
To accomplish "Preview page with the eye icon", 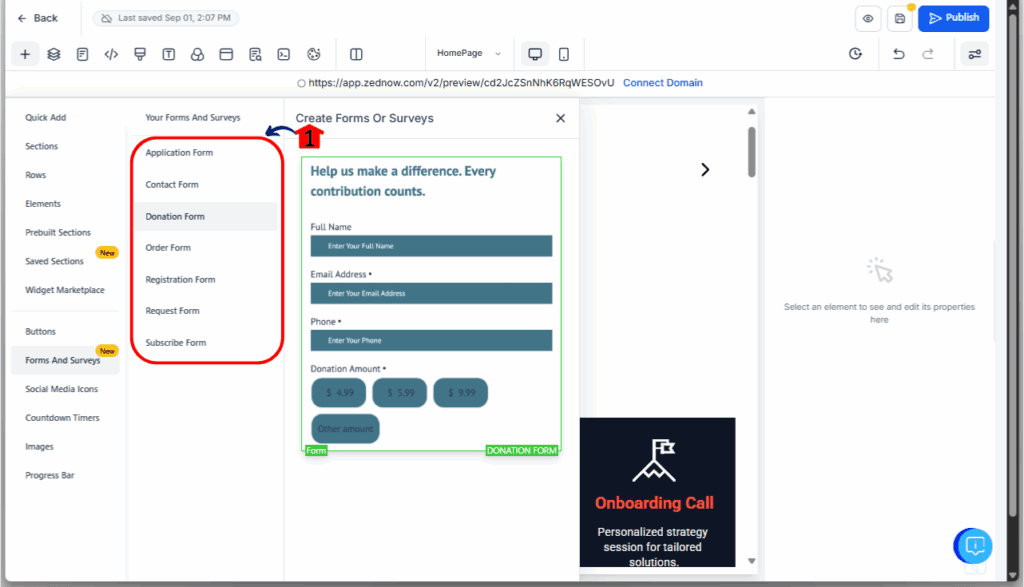I will pyautogui.click(x=868, y=18).
